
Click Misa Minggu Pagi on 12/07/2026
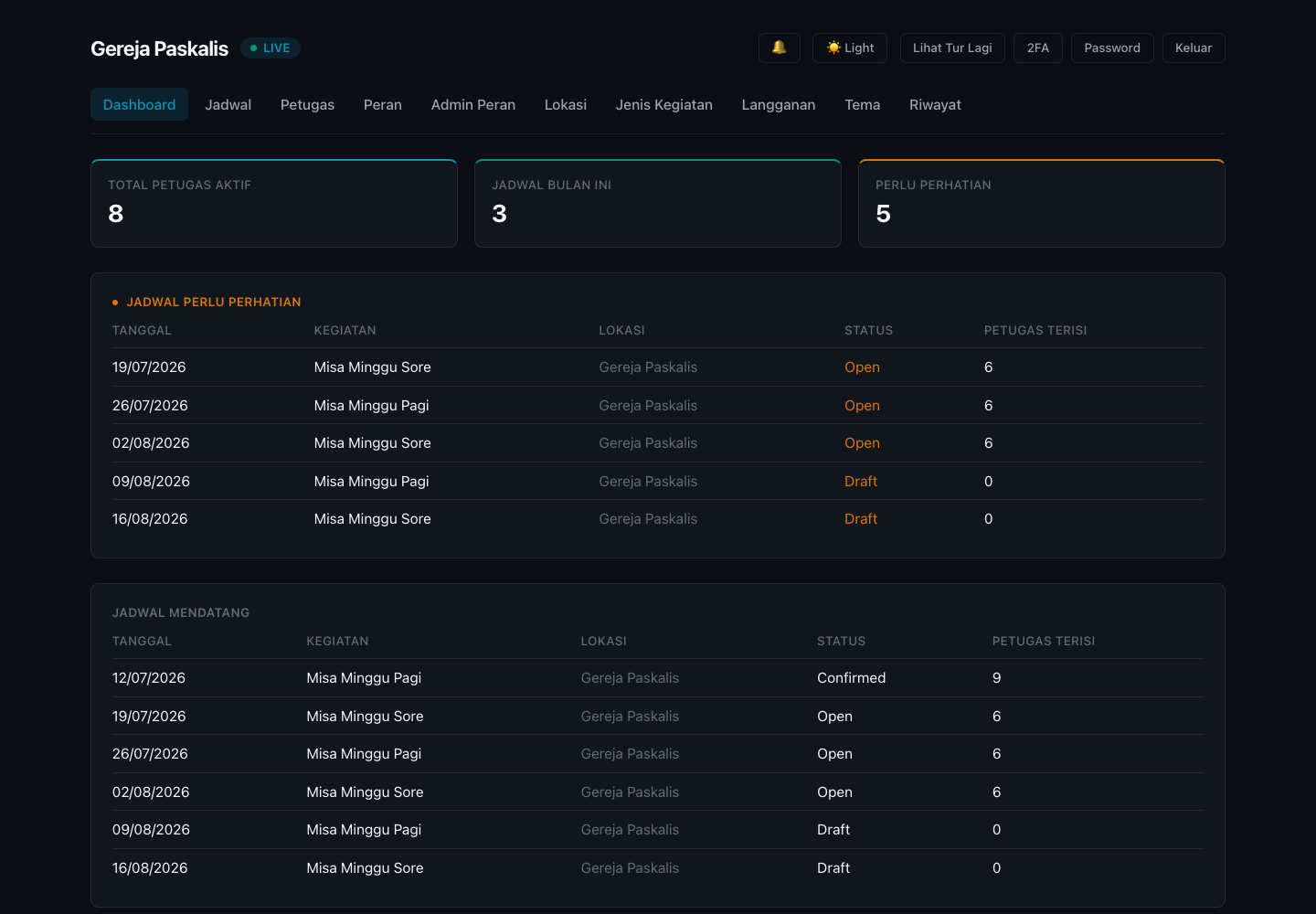364,678
